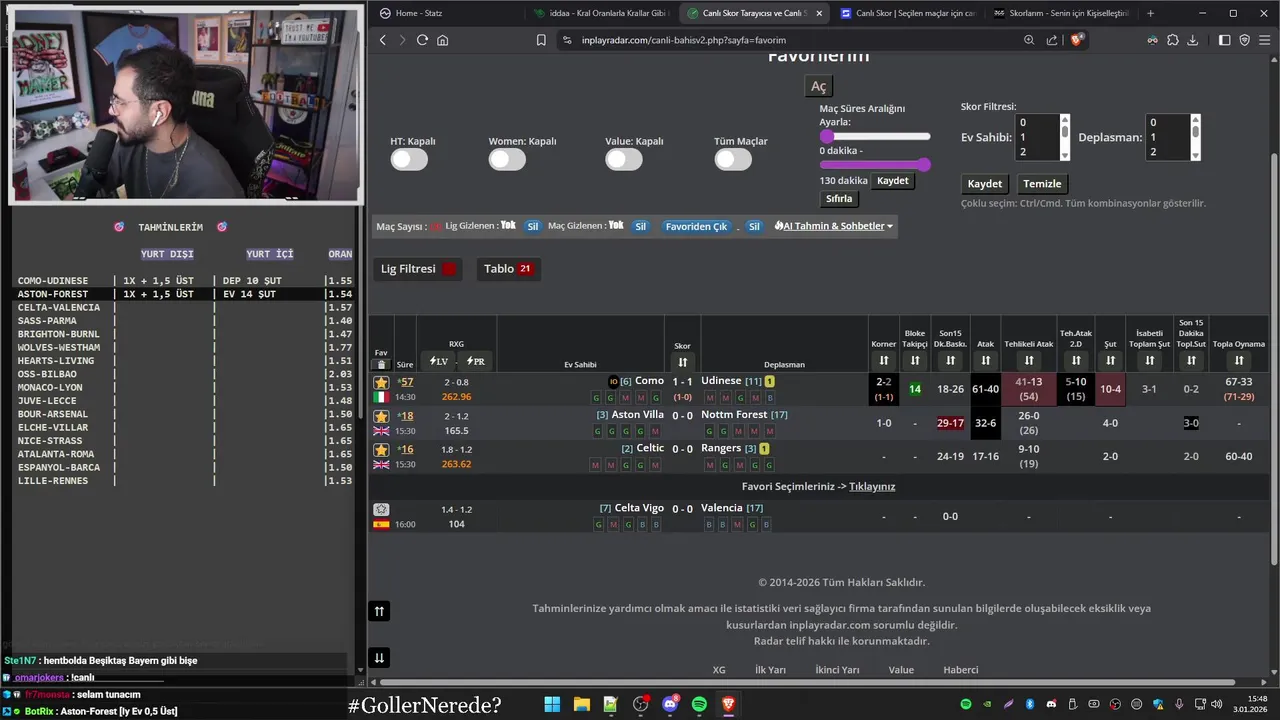1280x720 pixels.
Task: Click the page scroll-down arrows button
Action: pyautogui.click(x=379, y=658)
